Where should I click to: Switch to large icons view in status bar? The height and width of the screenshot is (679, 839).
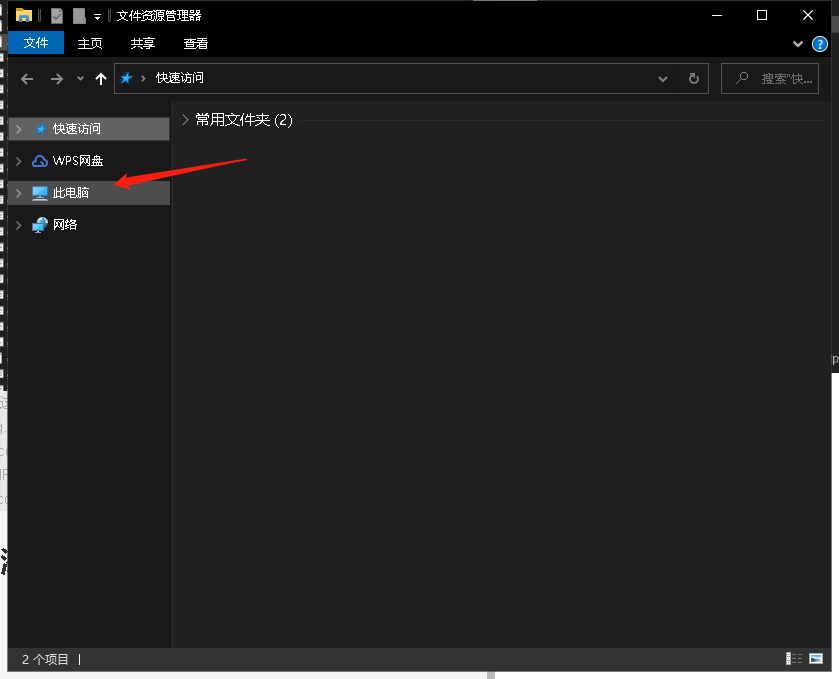(x=818, y=658)
